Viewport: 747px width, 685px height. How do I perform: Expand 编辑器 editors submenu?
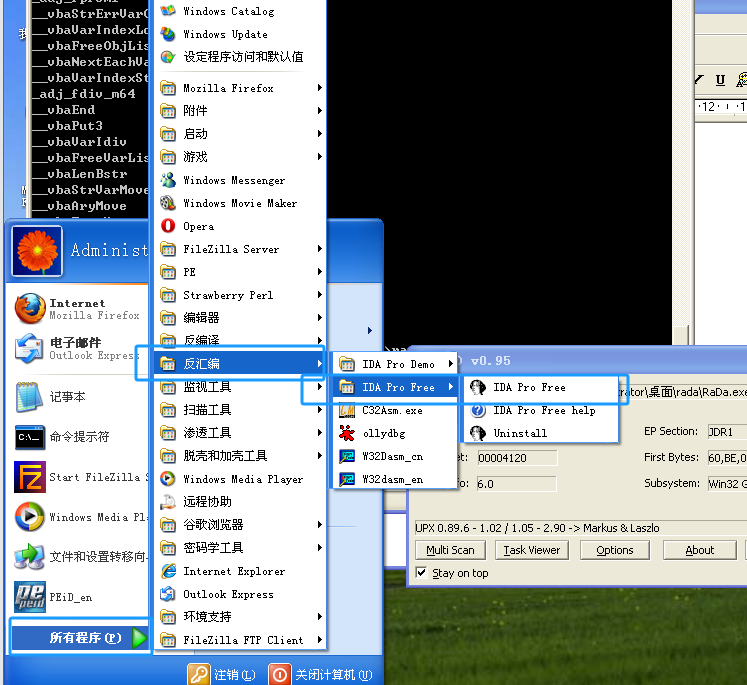[240, 318]
